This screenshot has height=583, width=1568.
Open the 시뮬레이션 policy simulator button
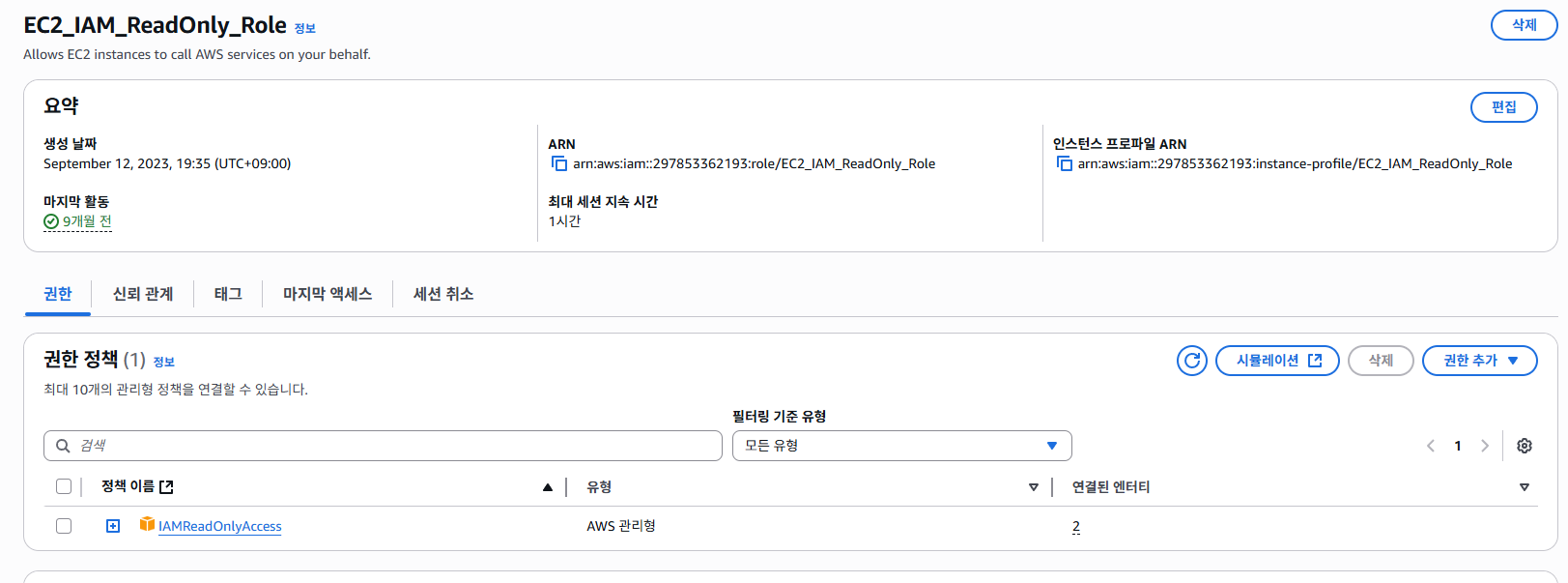1277,361
